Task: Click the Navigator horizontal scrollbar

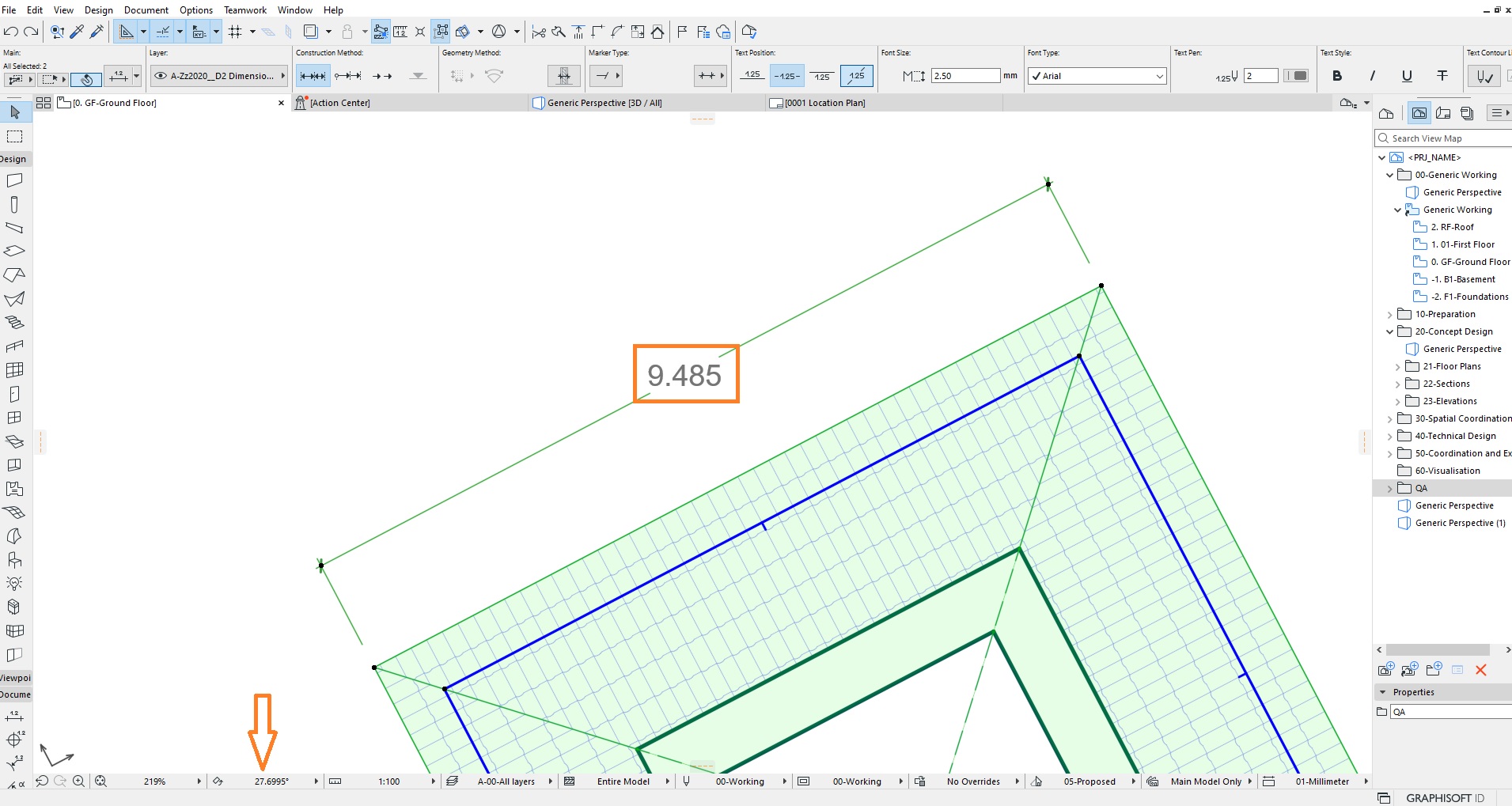Action: coord(1438,650)
